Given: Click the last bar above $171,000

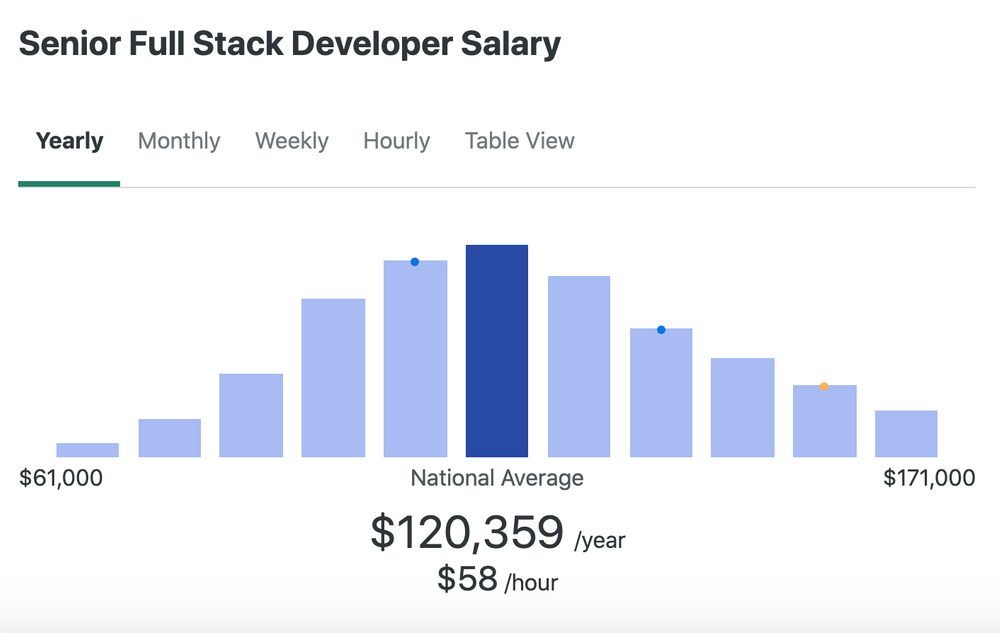Looking at the screenshot, I should tap(906, 433).
